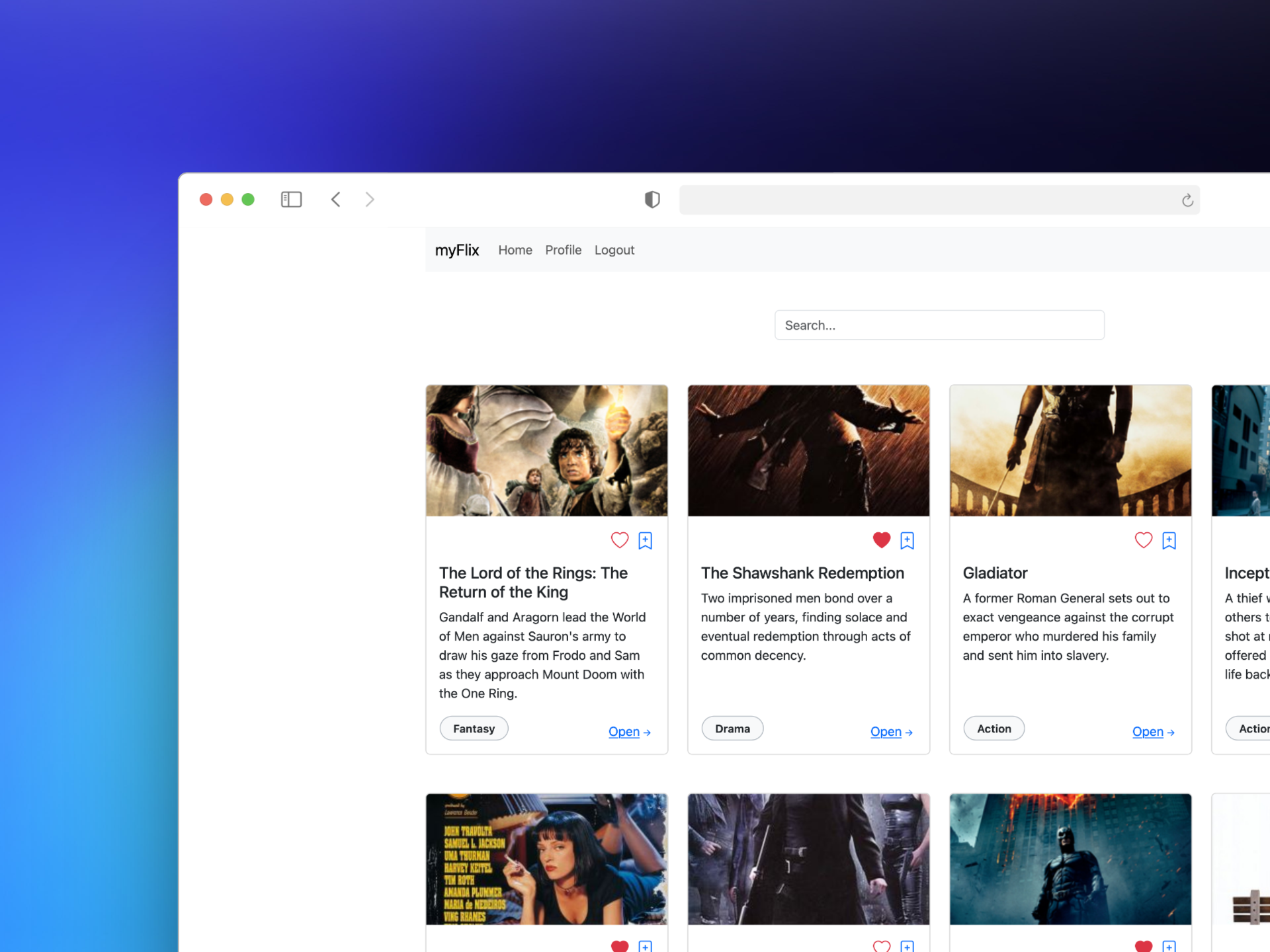
Task: Toggle the filled heart under Pulp Fiction poster
Action: coord(620,946)
